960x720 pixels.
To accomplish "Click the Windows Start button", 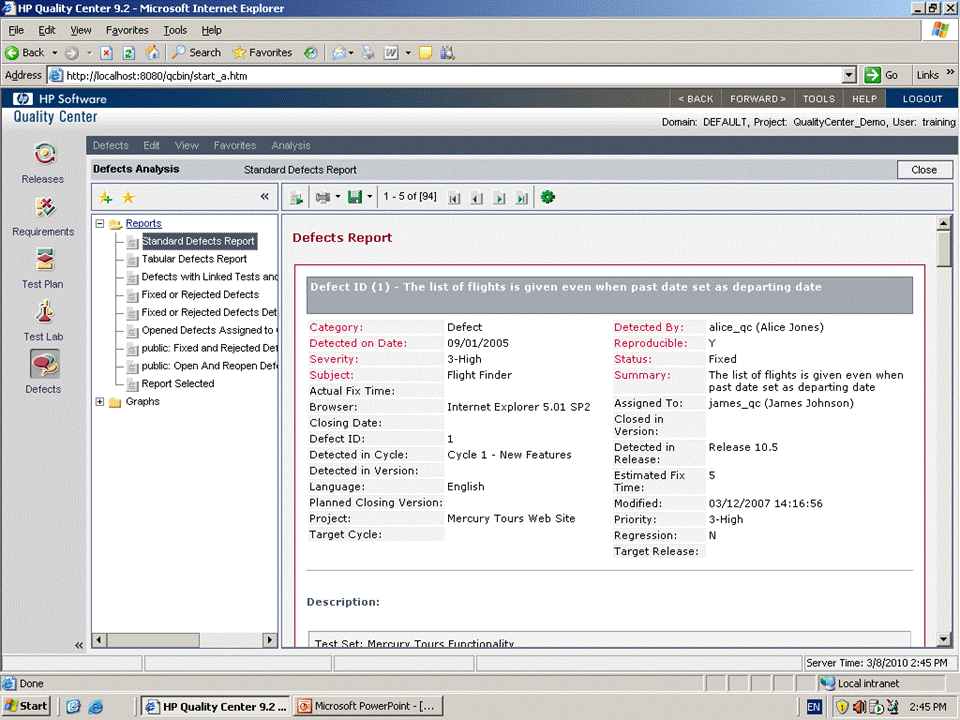I will [25, 706].
